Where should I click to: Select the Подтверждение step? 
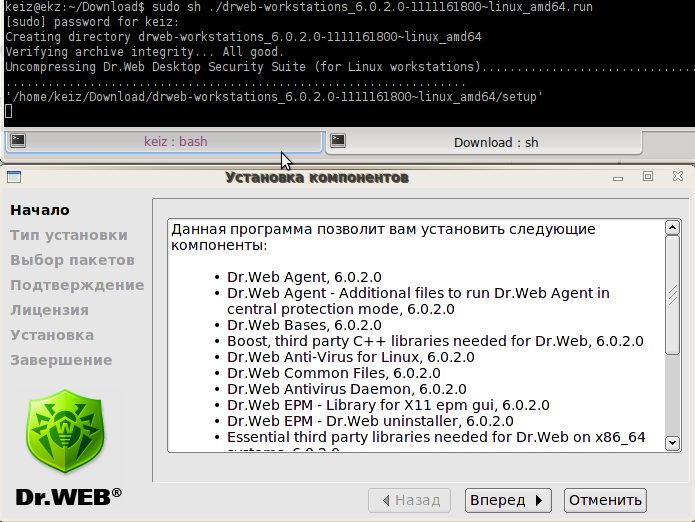tap(77, 285)
